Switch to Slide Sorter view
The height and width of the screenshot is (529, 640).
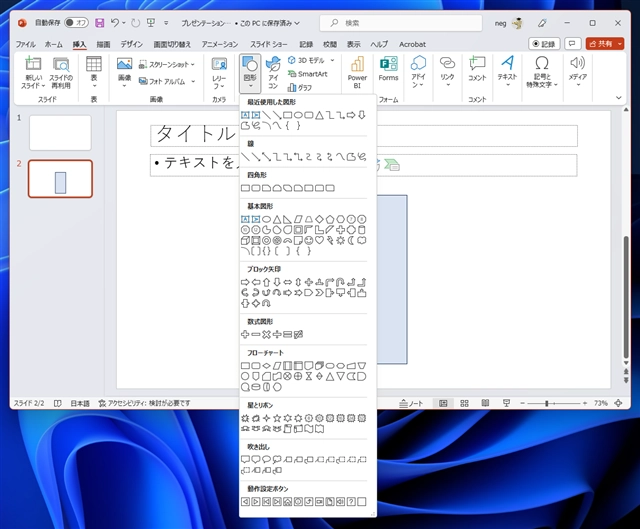pyautogui.click(x=464, y=403)
